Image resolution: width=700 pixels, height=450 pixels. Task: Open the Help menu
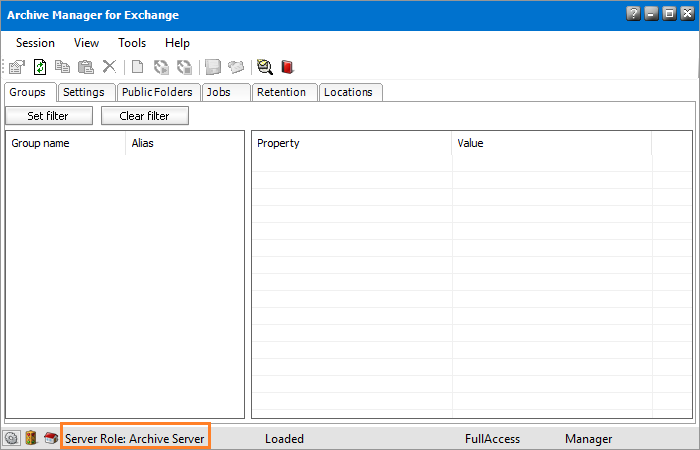click(177, 43)
